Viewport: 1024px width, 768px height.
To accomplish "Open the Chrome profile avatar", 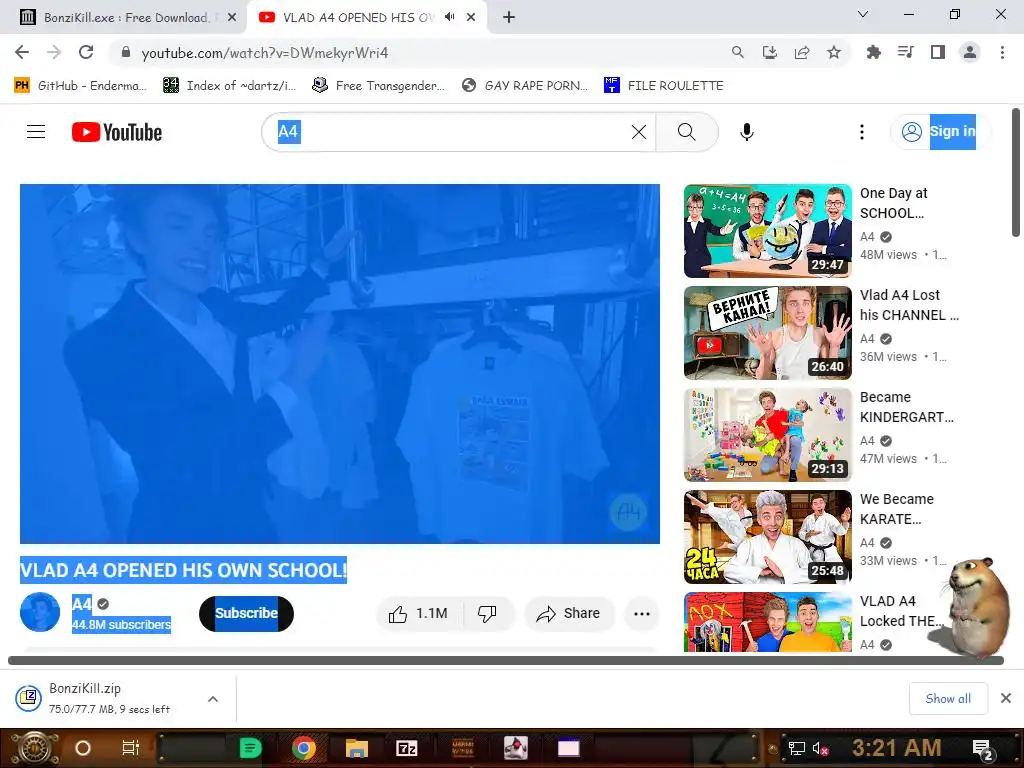I will click(970, 52).
